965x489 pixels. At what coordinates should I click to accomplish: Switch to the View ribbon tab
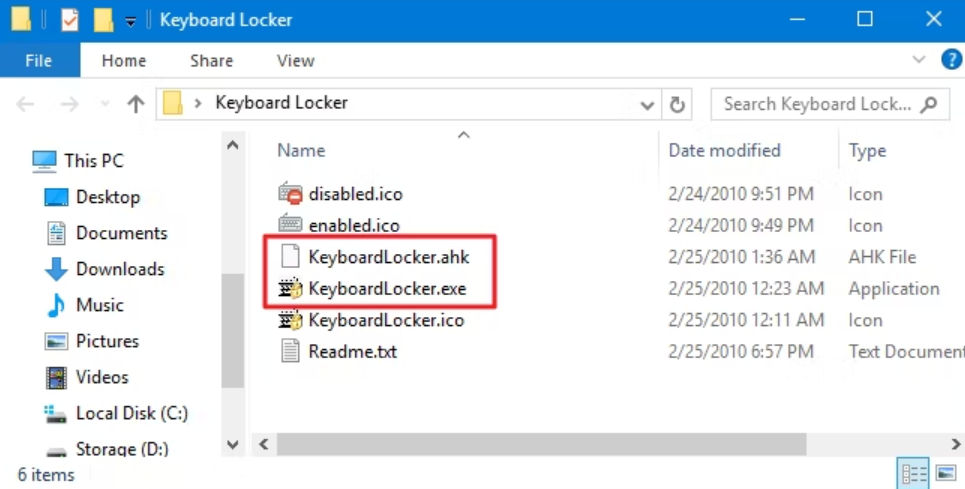[295, 60]
